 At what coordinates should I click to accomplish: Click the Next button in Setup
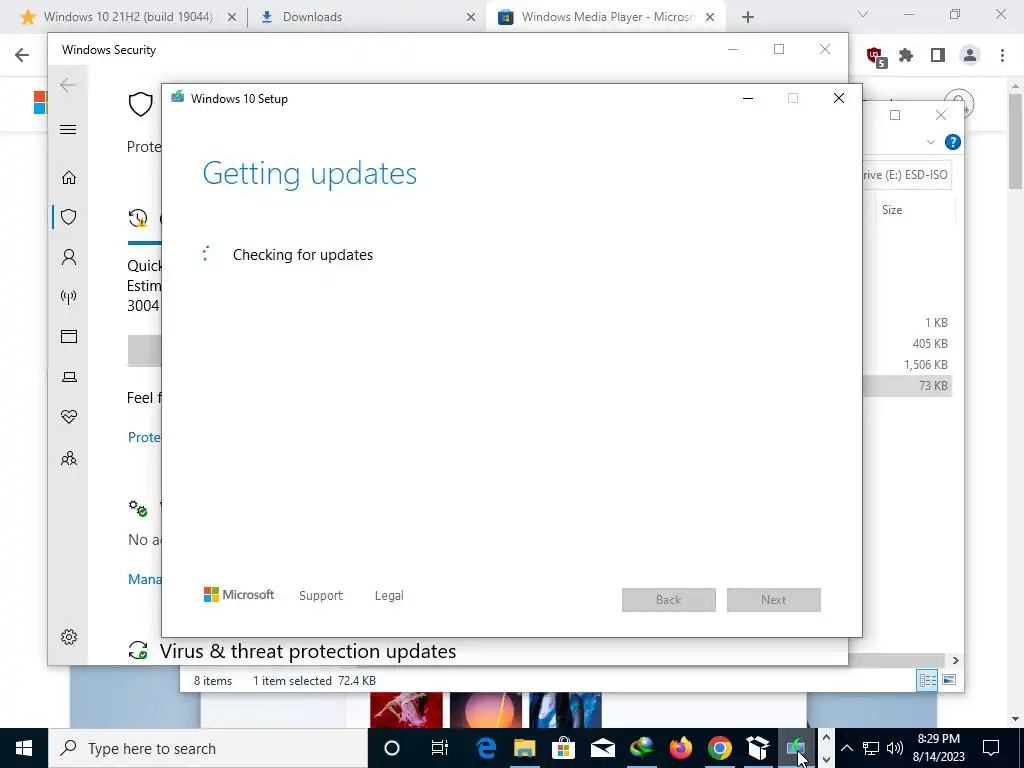(x=774, y=600)
